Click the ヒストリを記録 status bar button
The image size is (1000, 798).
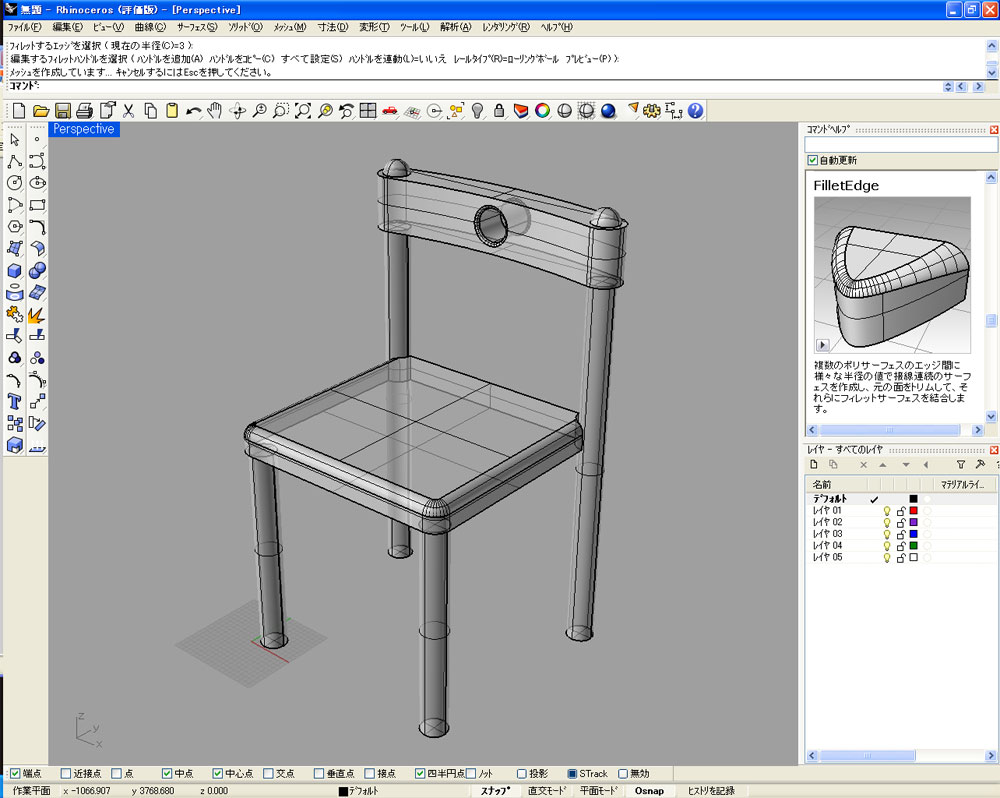click(710, 791)
